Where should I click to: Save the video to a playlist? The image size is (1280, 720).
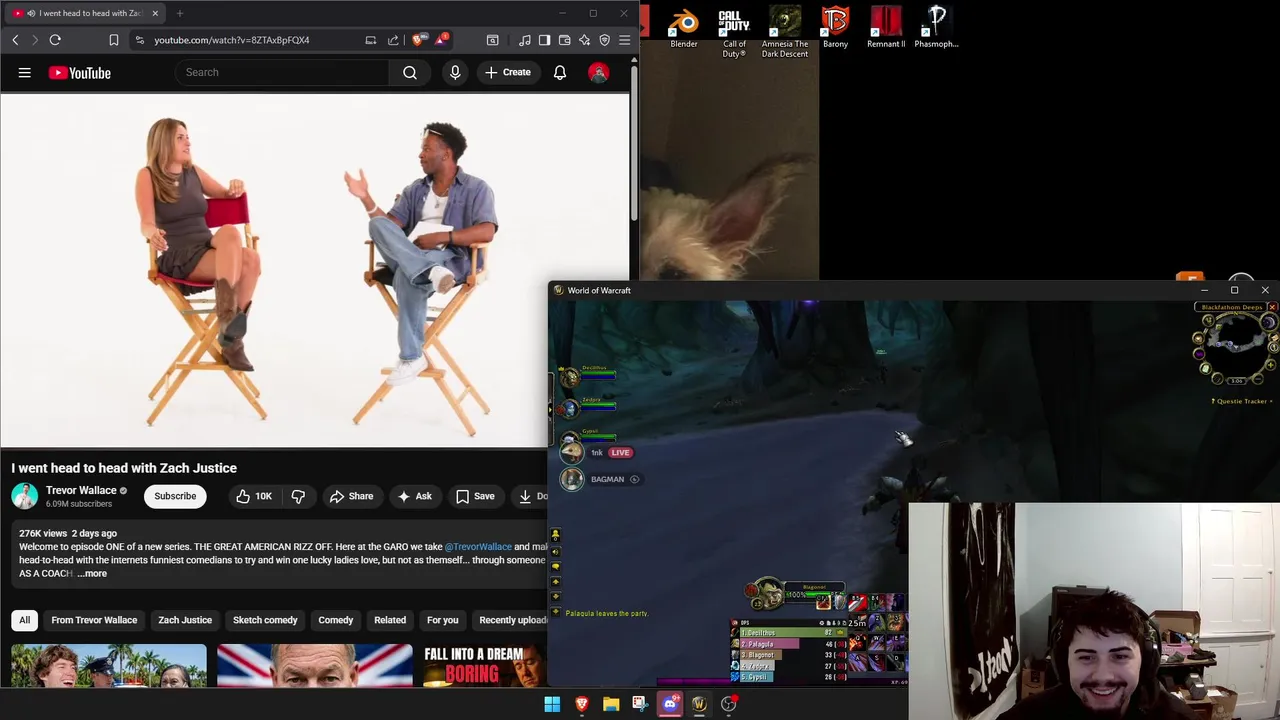click(476, 496)
